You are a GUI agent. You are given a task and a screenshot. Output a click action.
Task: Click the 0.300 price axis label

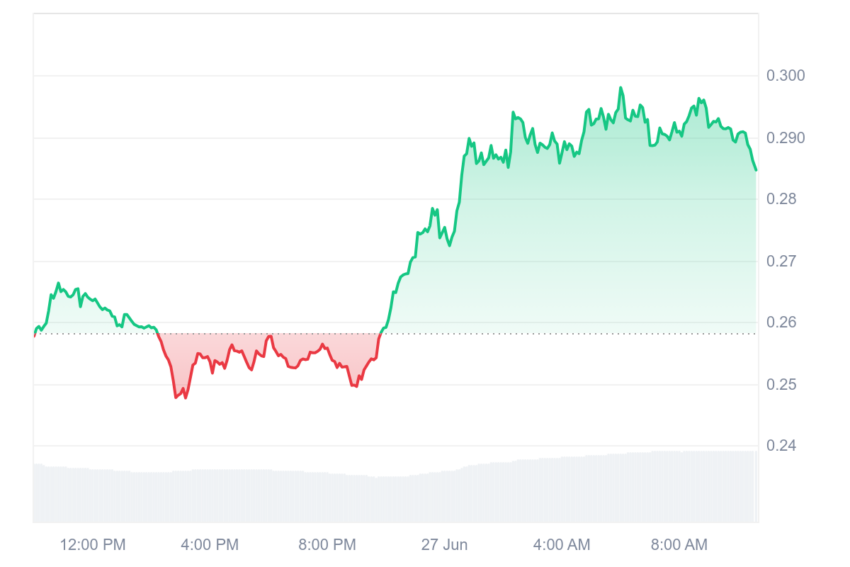pos(785,75)
